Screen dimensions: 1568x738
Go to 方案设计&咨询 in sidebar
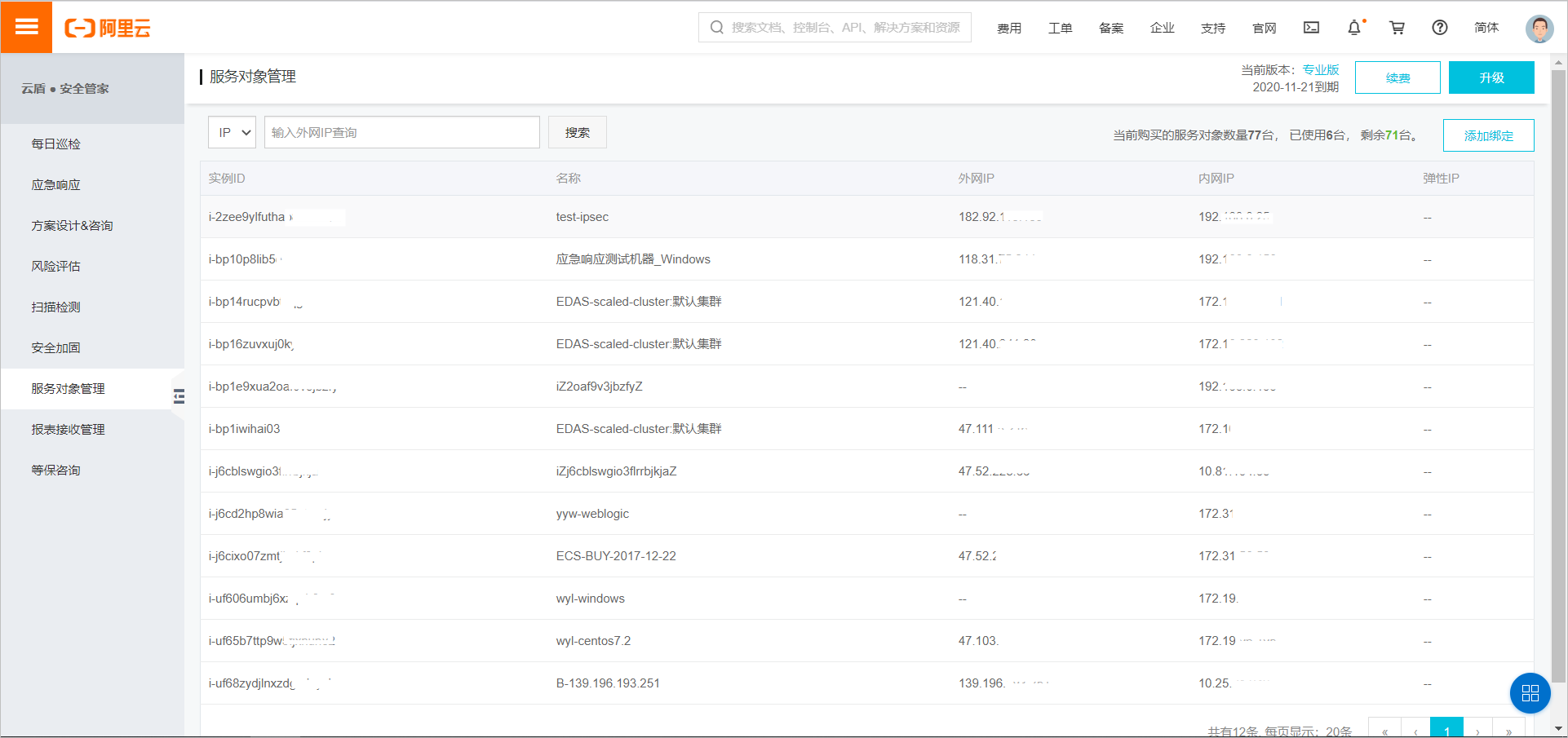(92, 225)
